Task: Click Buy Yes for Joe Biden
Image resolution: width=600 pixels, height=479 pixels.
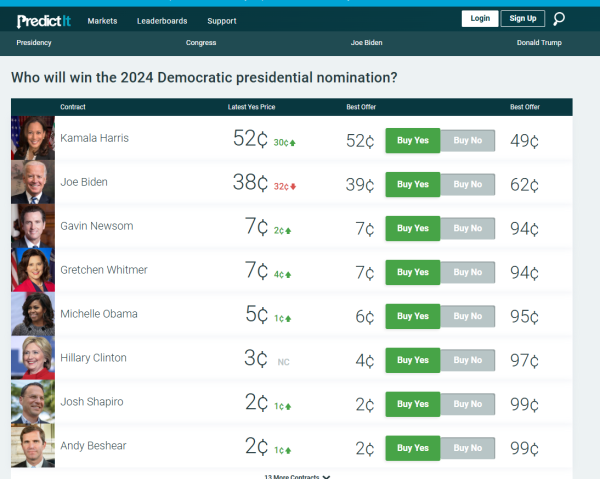Action: click(x=412, y=184)
